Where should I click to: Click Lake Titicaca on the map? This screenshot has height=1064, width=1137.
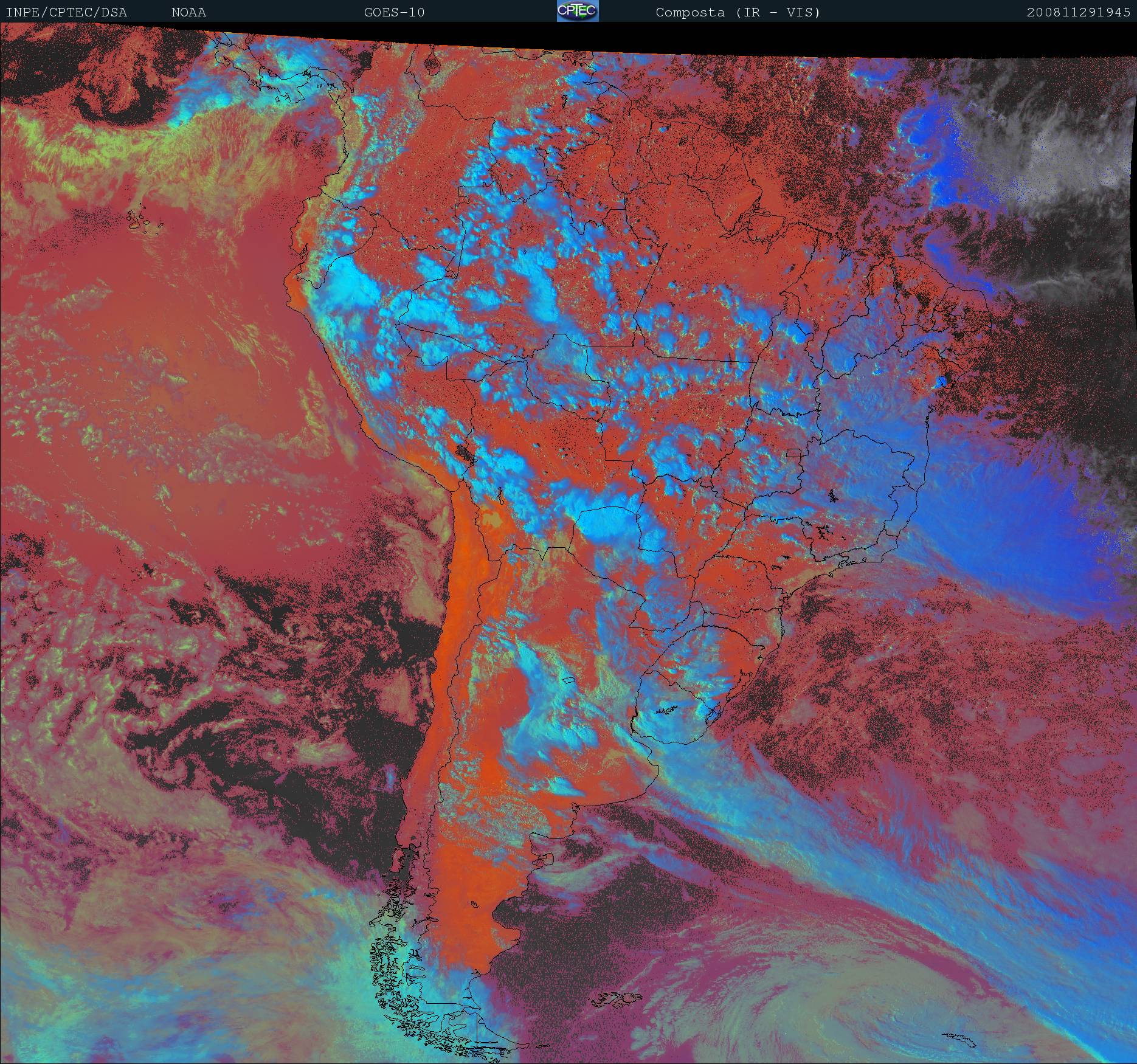pyautogui.click(x=466, y=453)
